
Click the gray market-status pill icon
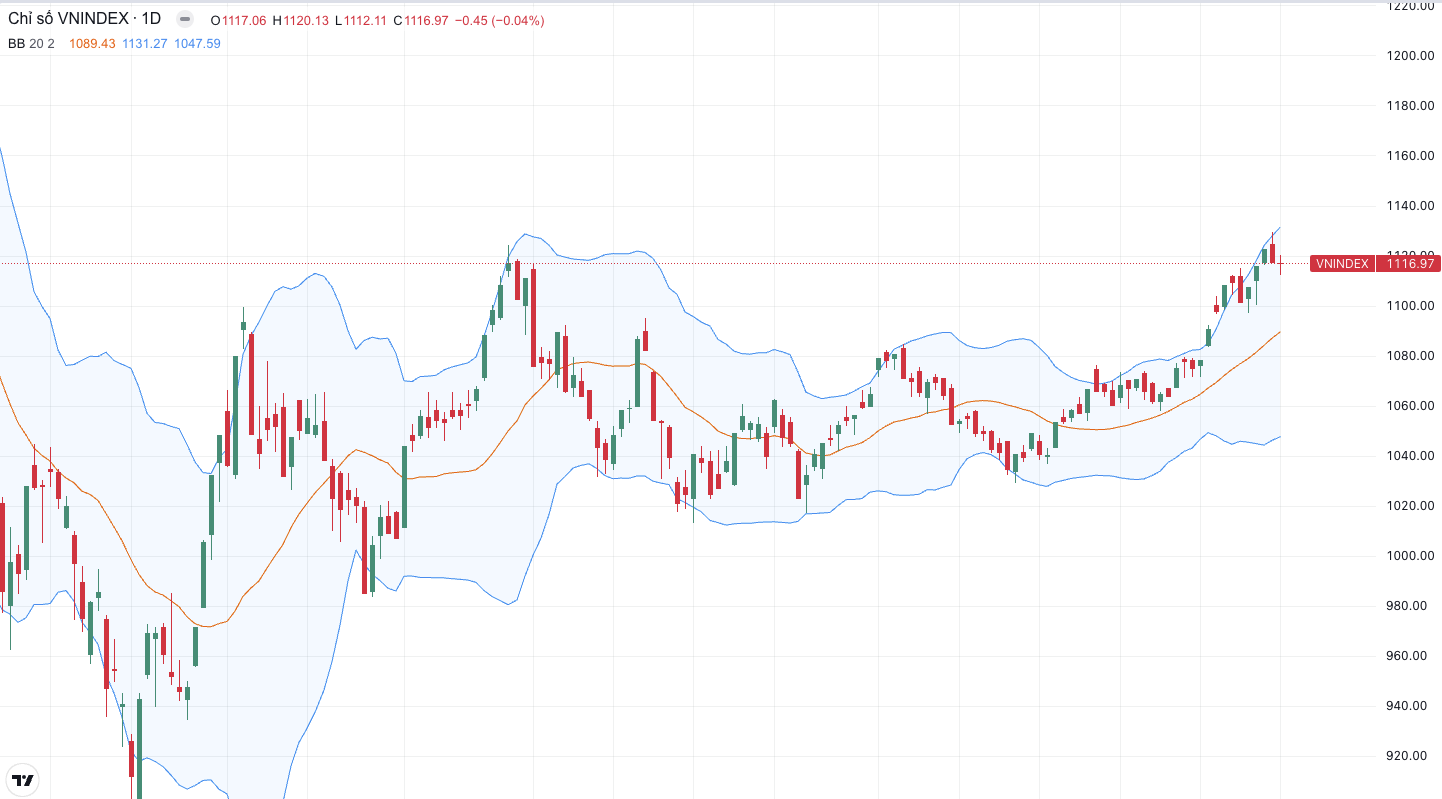coord(185,19)
